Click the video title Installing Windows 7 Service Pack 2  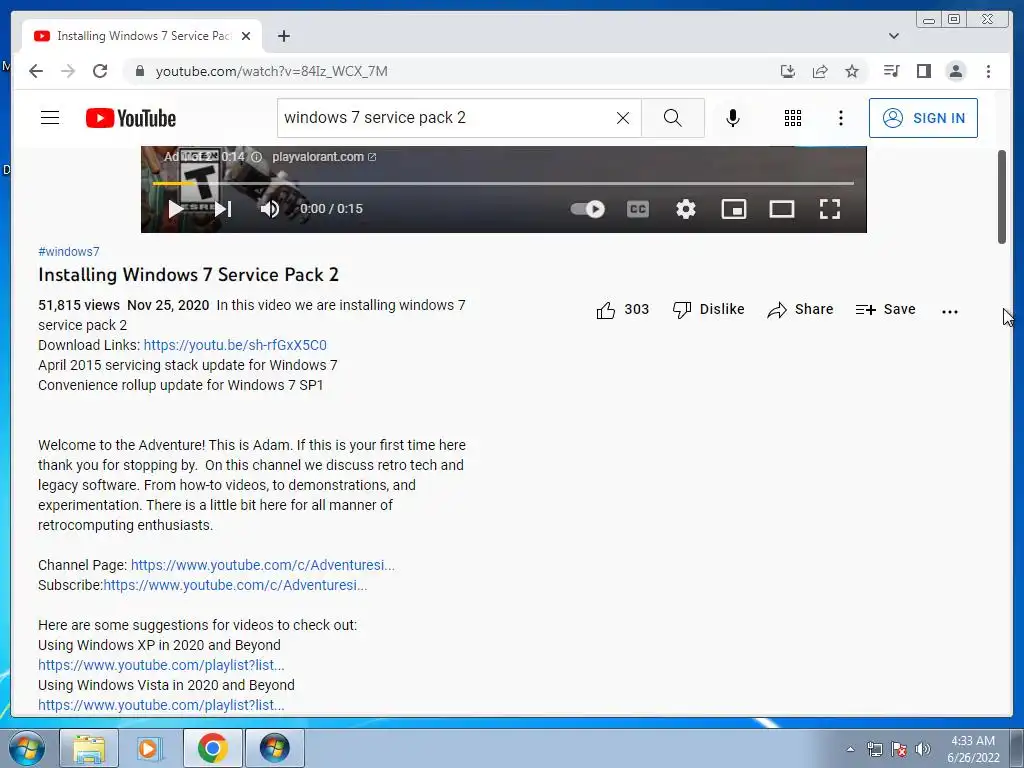pos(188,275)
